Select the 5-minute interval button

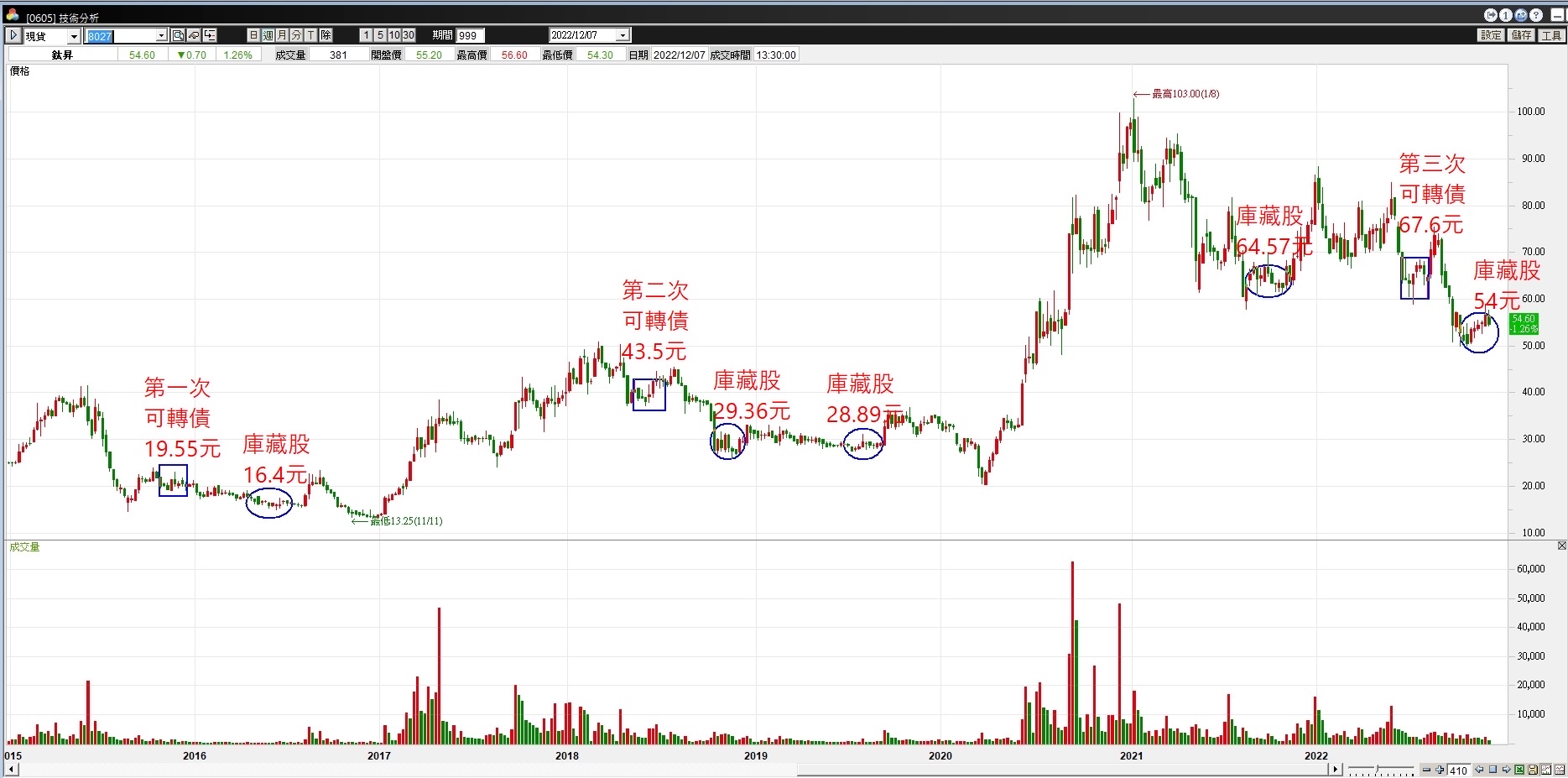(380, 35)
